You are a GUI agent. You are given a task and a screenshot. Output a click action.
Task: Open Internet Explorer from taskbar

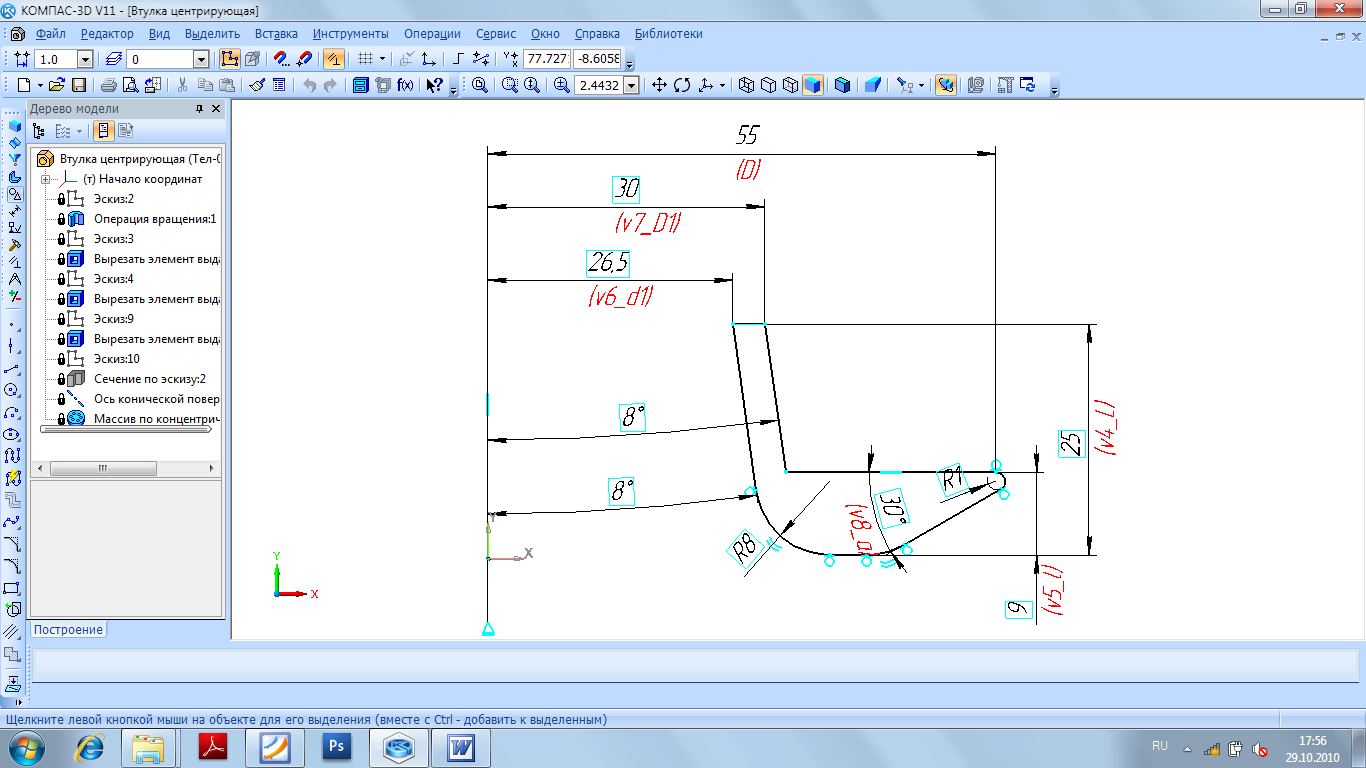pyautogui.click(x=91, y=747)
